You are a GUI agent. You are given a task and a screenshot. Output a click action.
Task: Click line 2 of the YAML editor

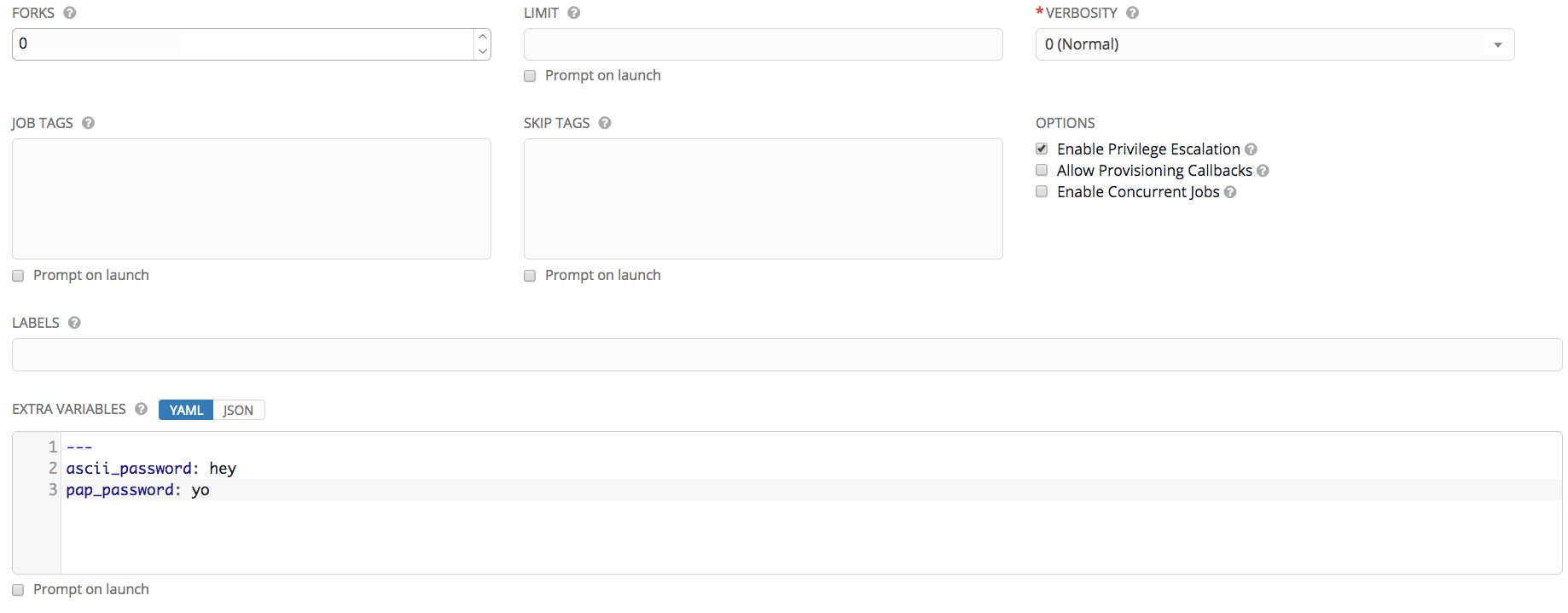[x=150, y=468]
